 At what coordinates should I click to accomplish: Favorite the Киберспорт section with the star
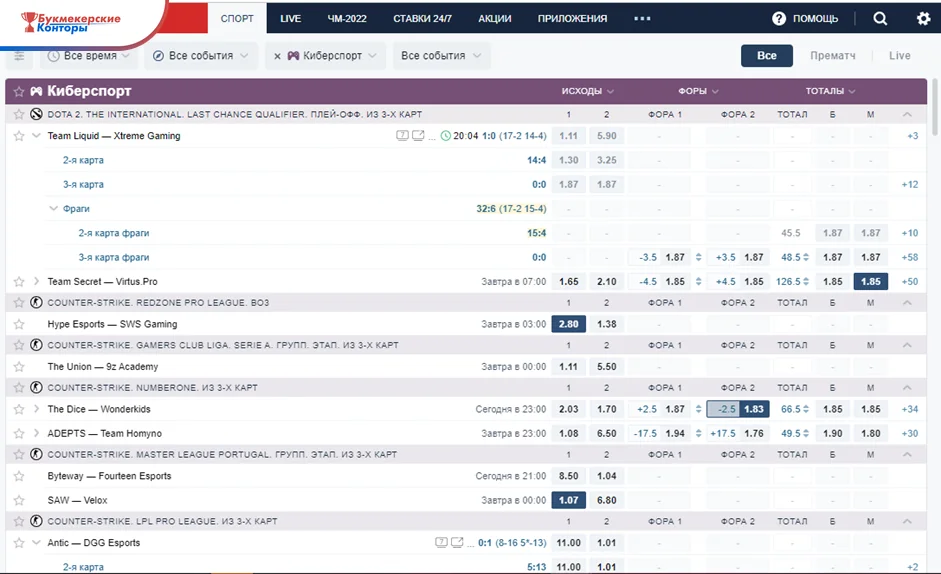[19, 91]
